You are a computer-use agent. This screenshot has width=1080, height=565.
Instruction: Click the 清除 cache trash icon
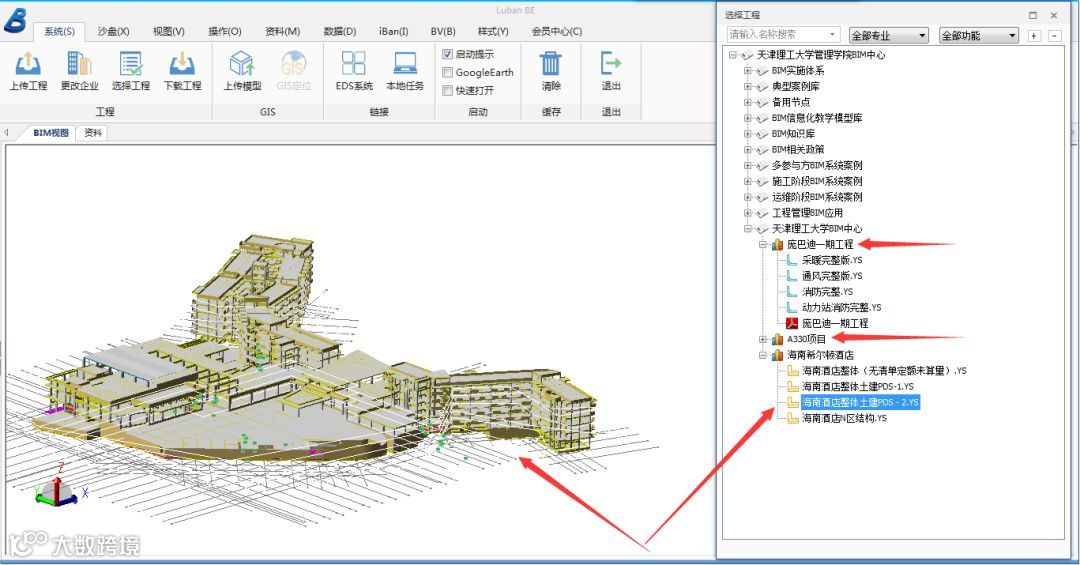coord(550,63)
